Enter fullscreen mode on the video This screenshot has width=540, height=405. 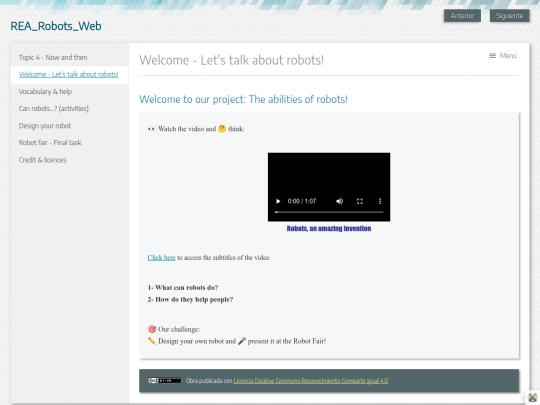point(360,201)
